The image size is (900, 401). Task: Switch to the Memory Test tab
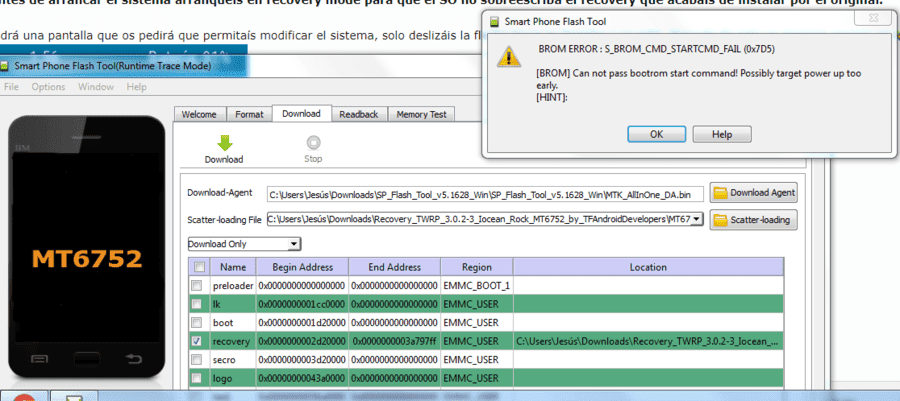[421, 114]
